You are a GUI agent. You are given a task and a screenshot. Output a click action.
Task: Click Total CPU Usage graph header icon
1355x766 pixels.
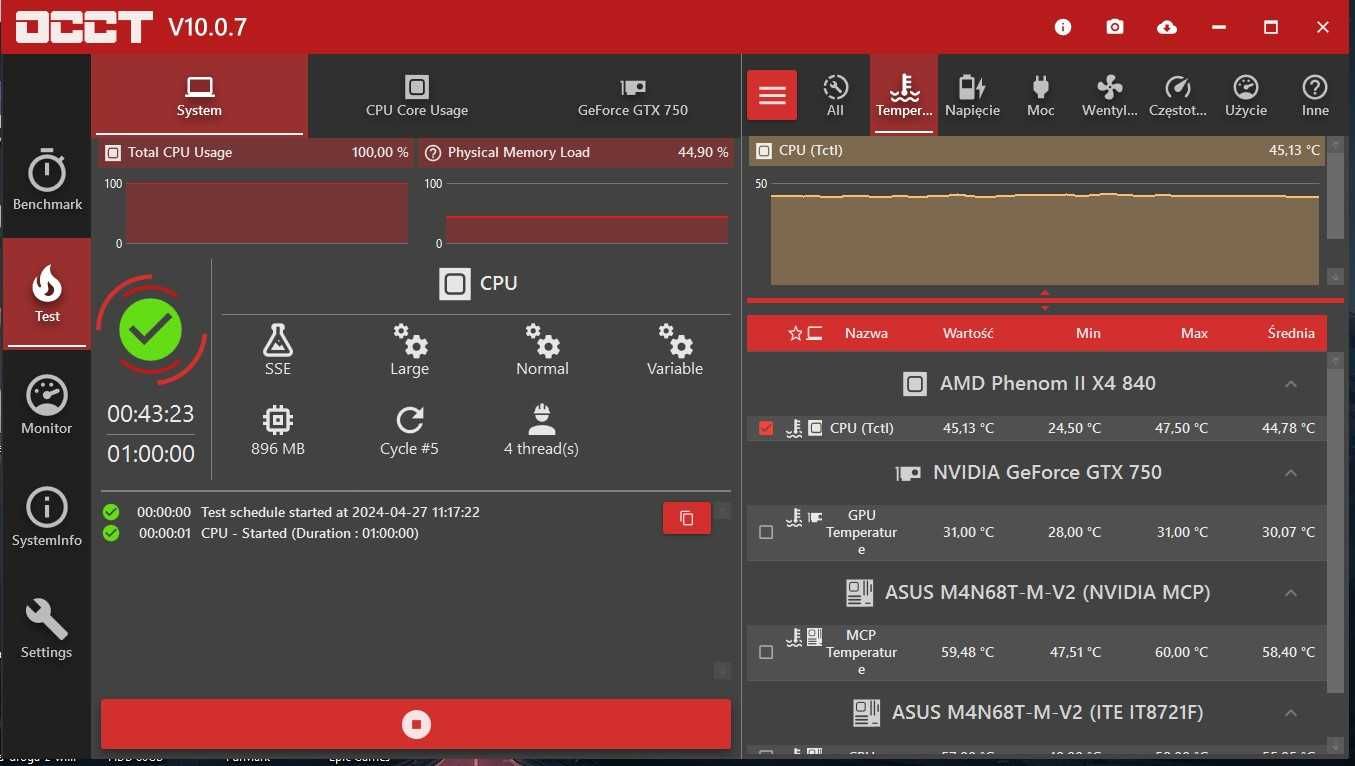point(112,153)
